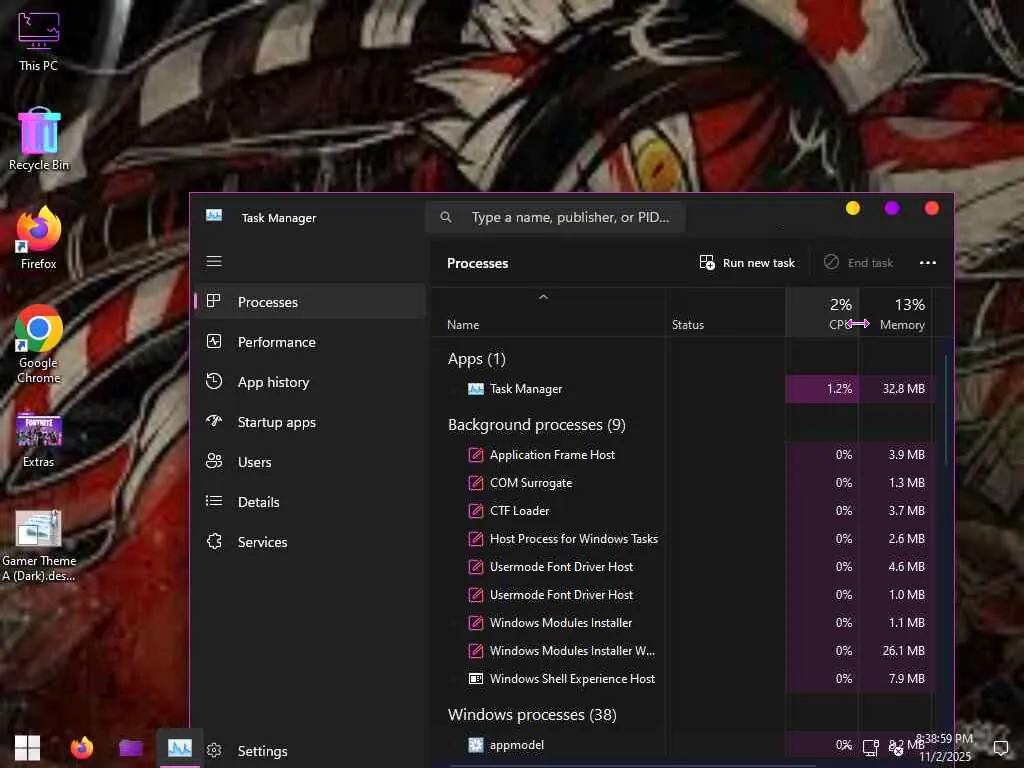Click the appmodel gear icon
1024x768 pixels.
click(x=476, y=745)
